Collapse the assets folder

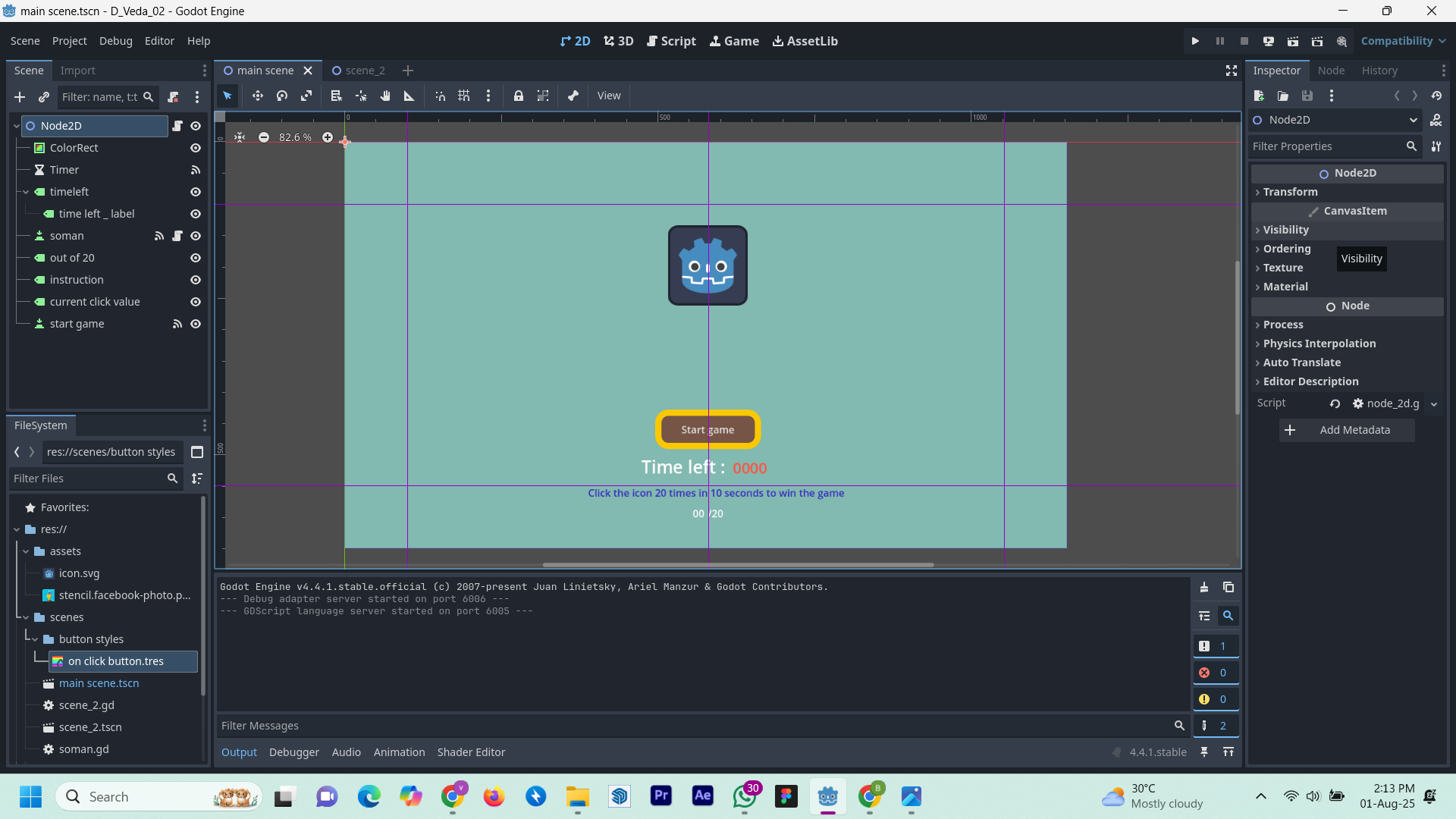26,551
